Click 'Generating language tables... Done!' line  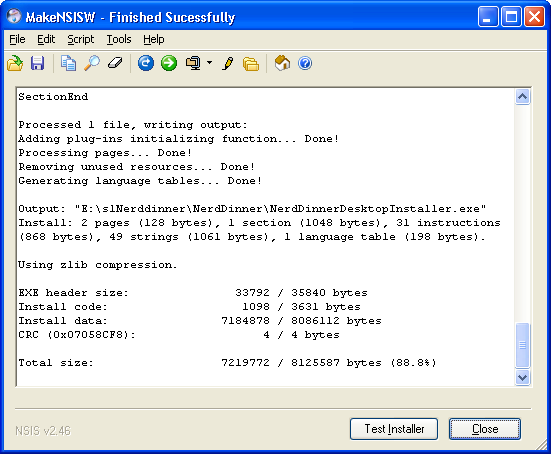click(140, 181)
